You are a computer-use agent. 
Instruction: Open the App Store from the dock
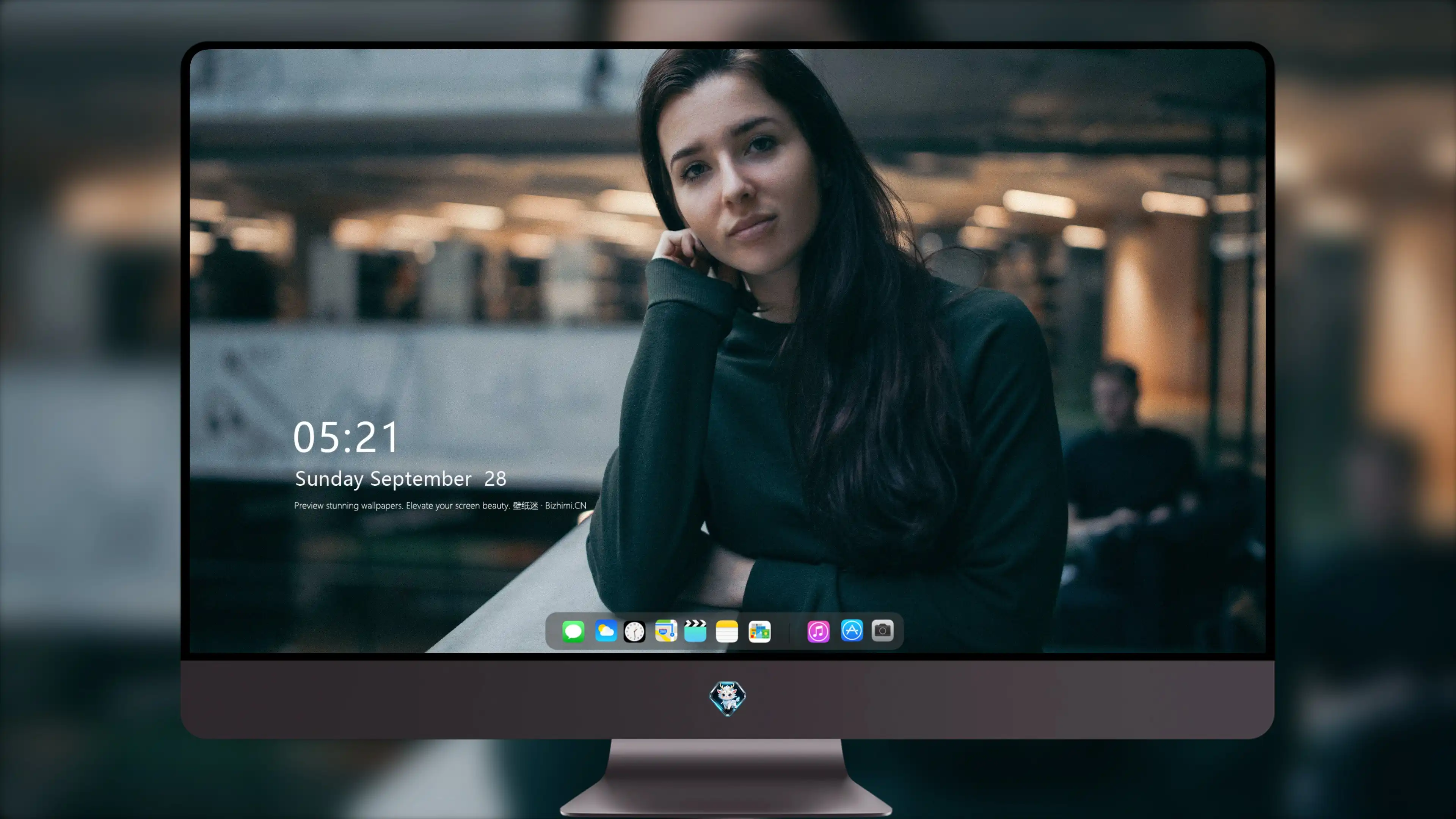click(852, 631)
